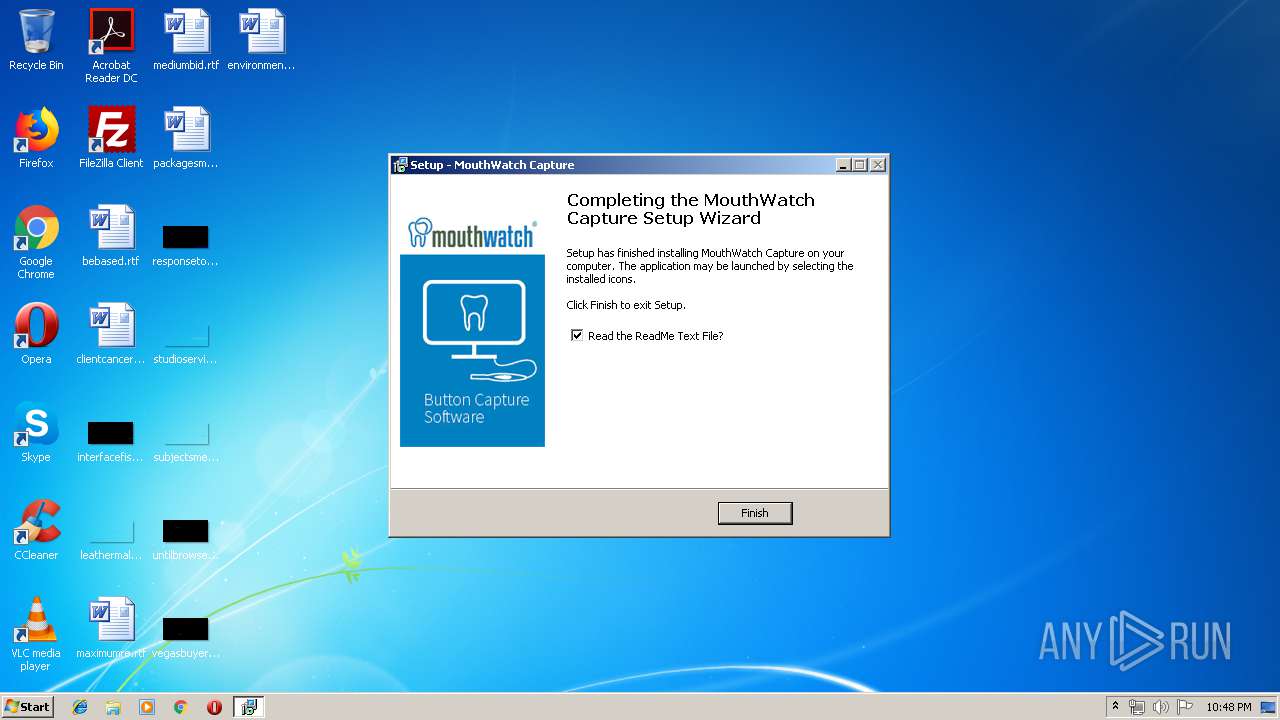Open Opera desktop shortcut

click(x=36, y=334)
